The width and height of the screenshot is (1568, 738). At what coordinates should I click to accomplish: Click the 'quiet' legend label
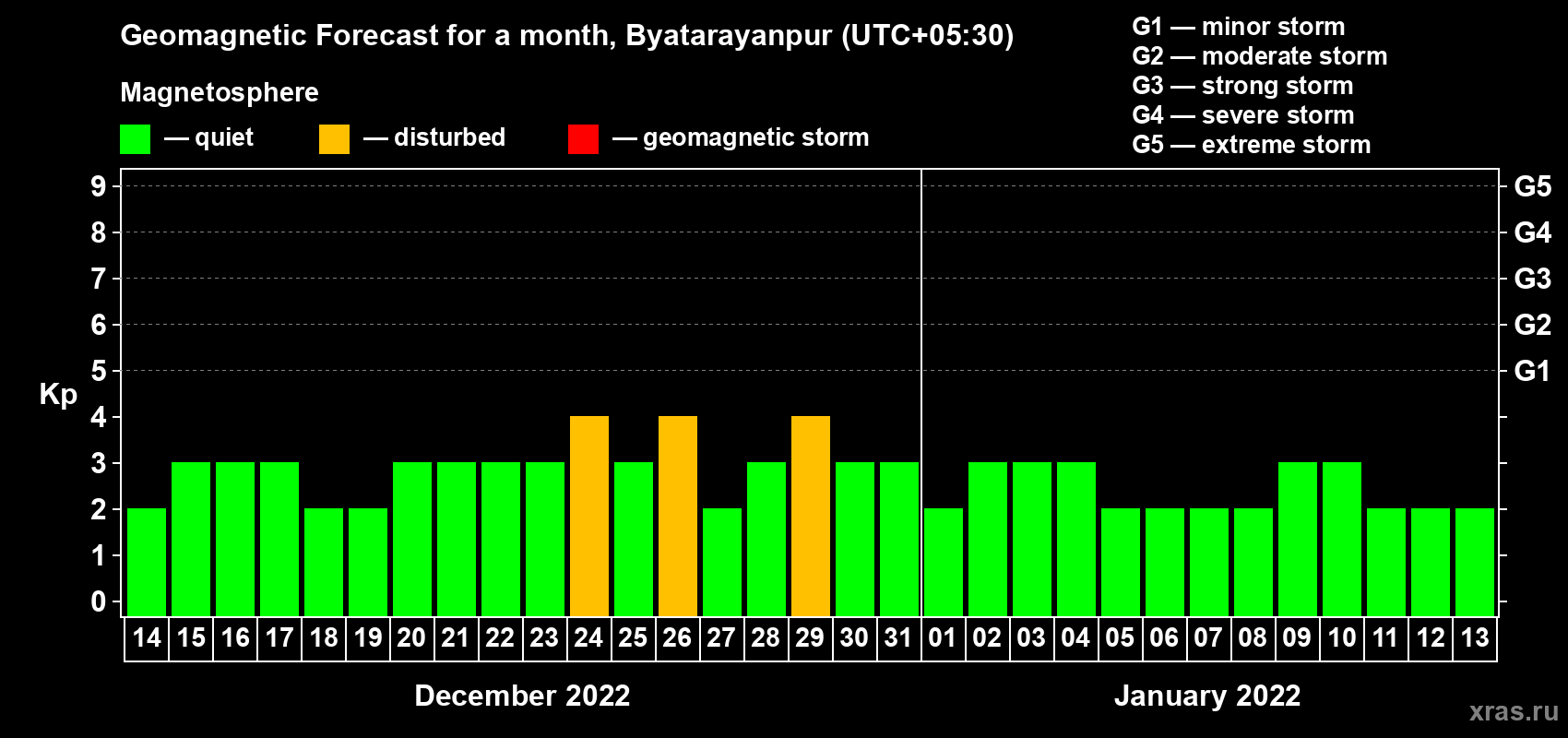[224, 137]
